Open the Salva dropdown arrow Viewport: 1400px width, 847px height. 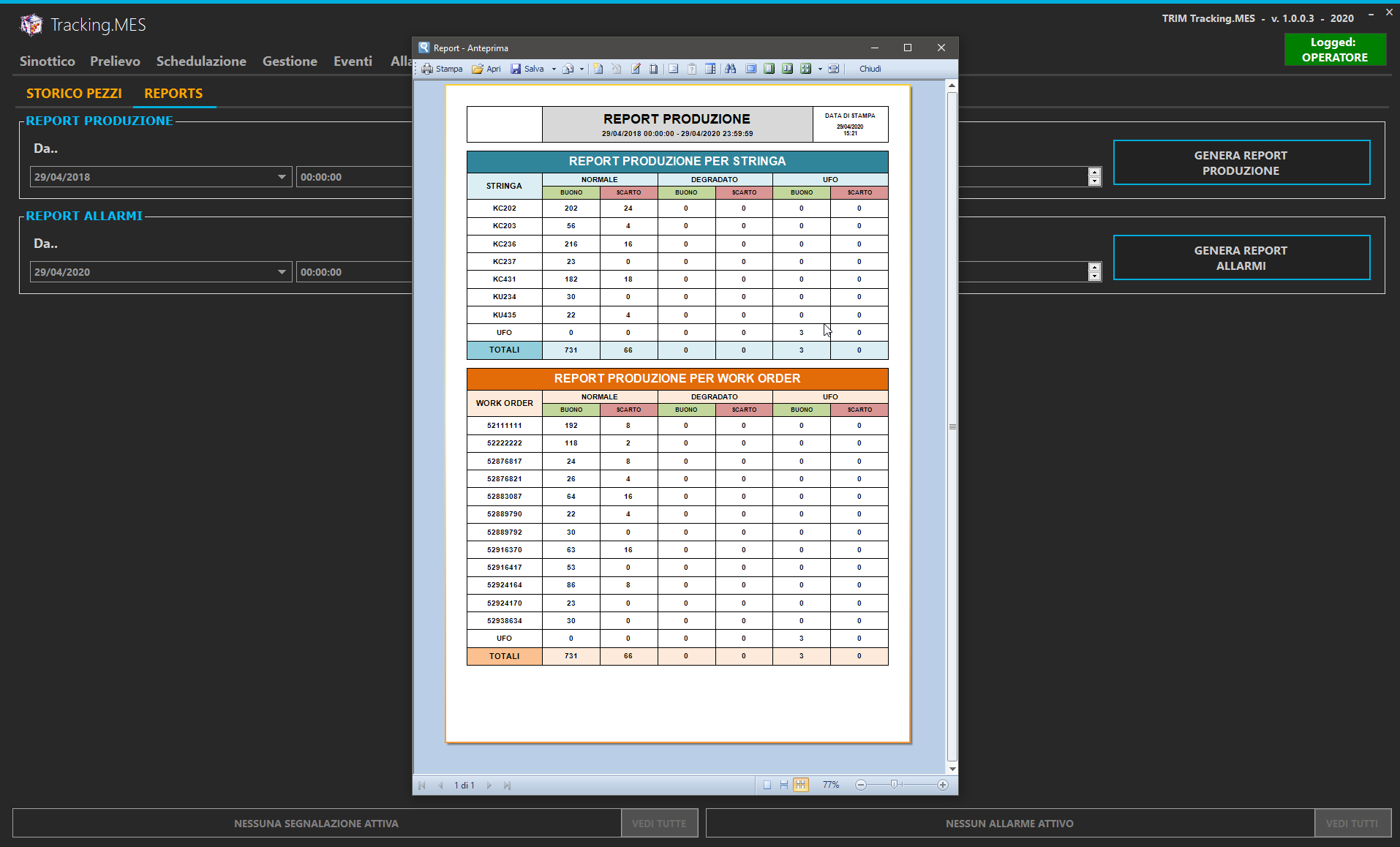click(x=554, y=69)
